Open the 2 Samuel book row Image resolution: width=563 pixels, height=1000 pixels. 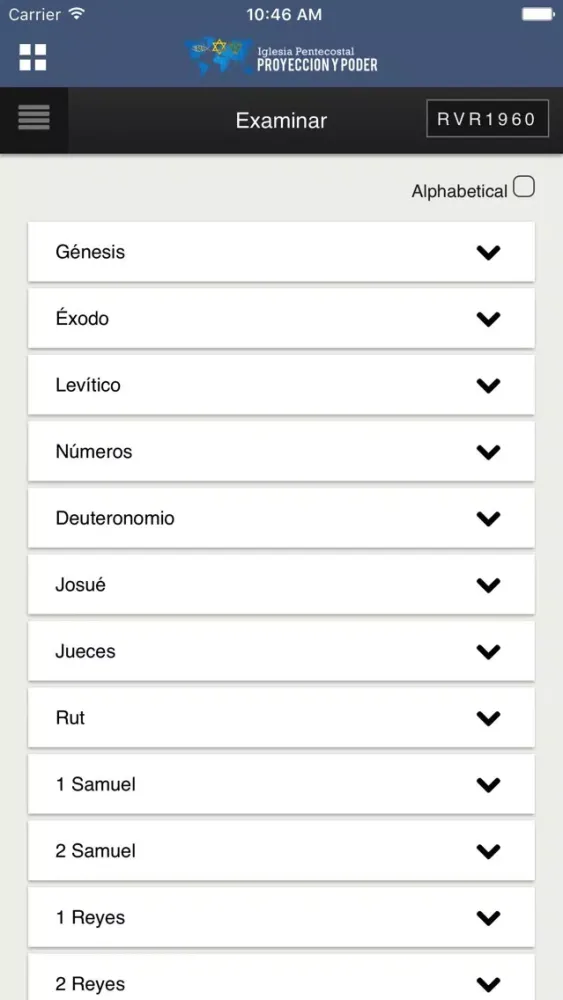point(281,851)
